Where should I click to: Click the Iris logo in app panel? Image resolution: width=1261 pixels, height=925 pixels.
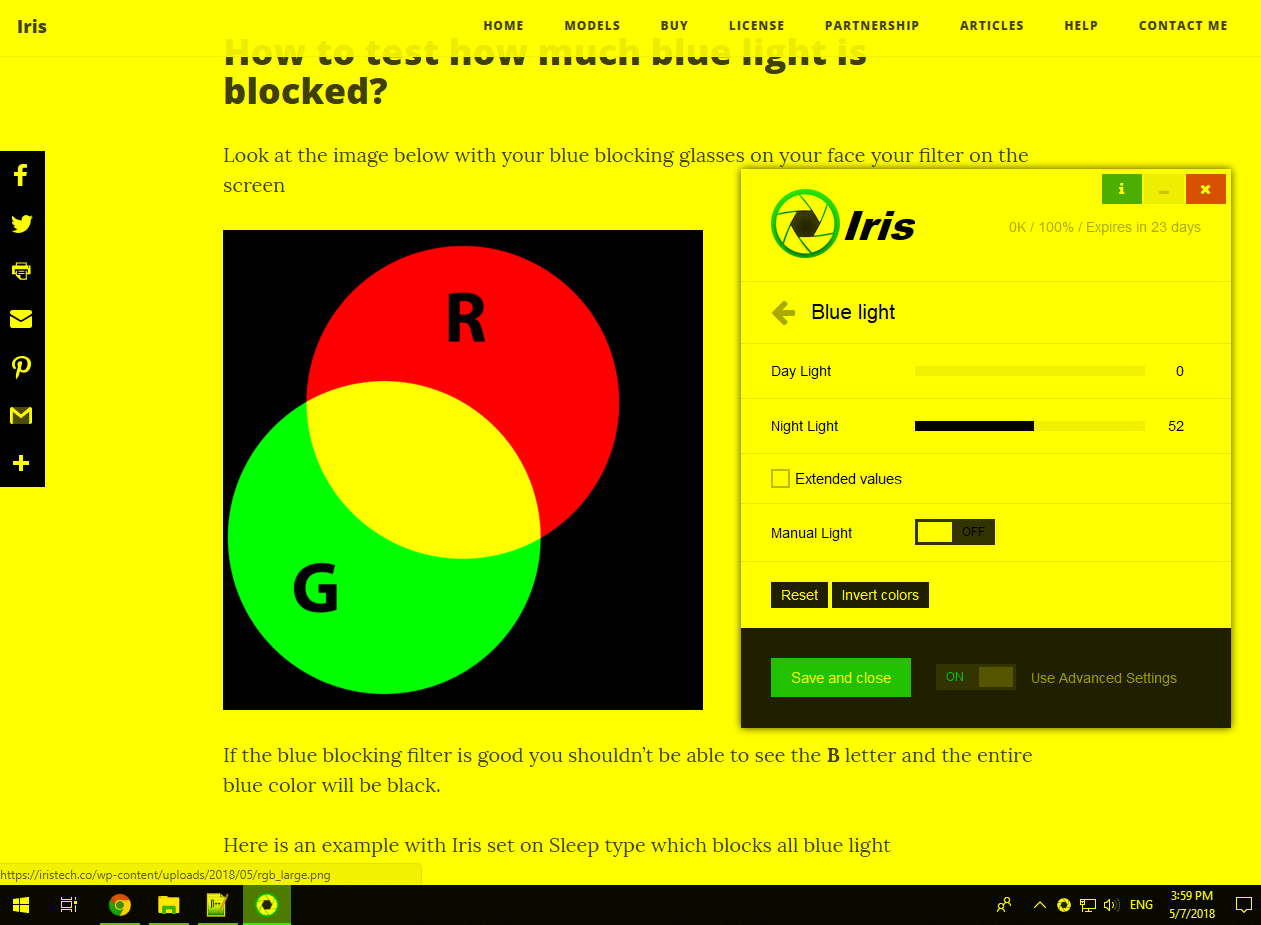843,224
